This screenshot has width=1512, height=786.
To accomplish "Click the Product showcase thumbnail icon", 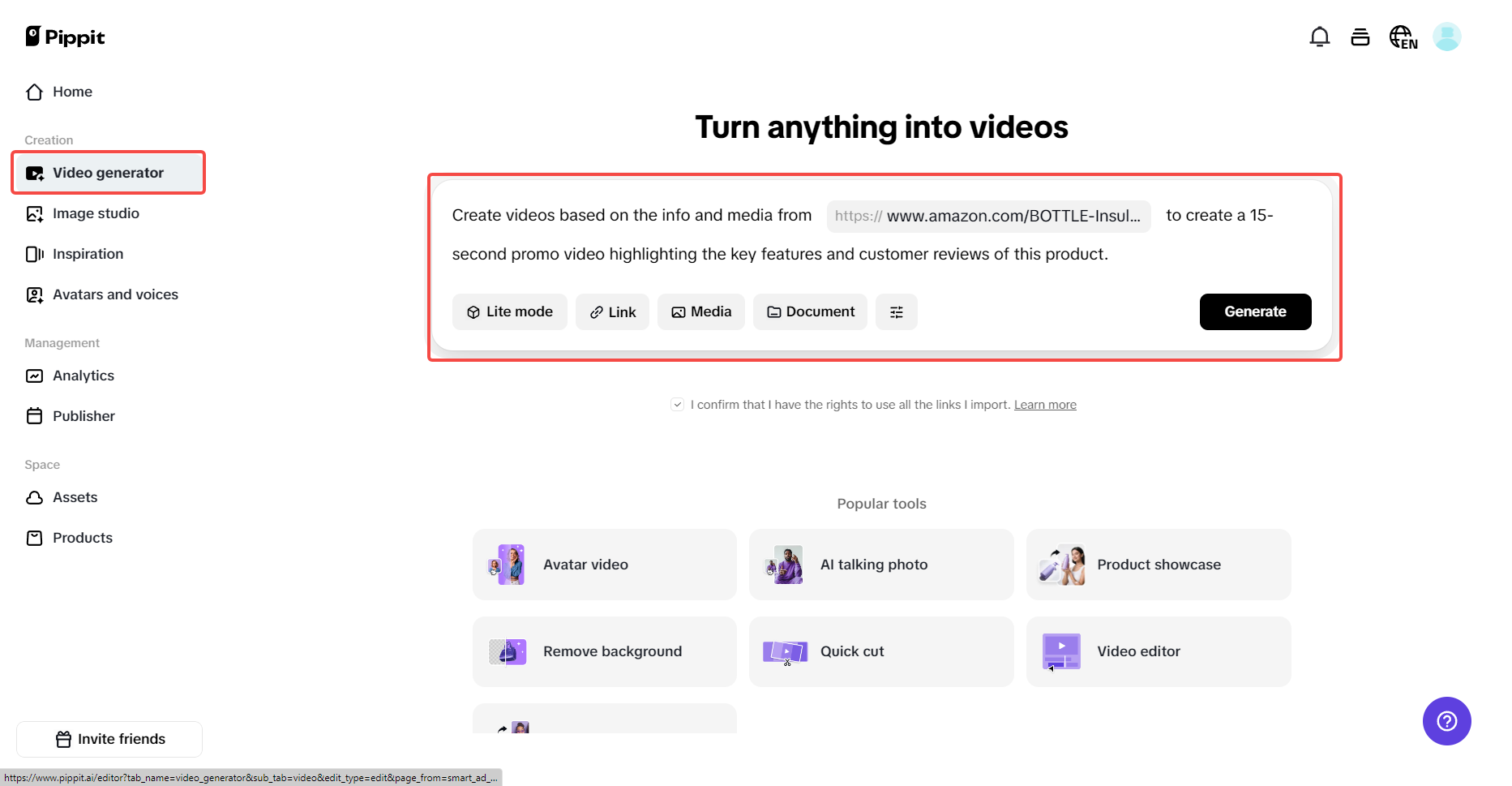I will click(1061, 565).
